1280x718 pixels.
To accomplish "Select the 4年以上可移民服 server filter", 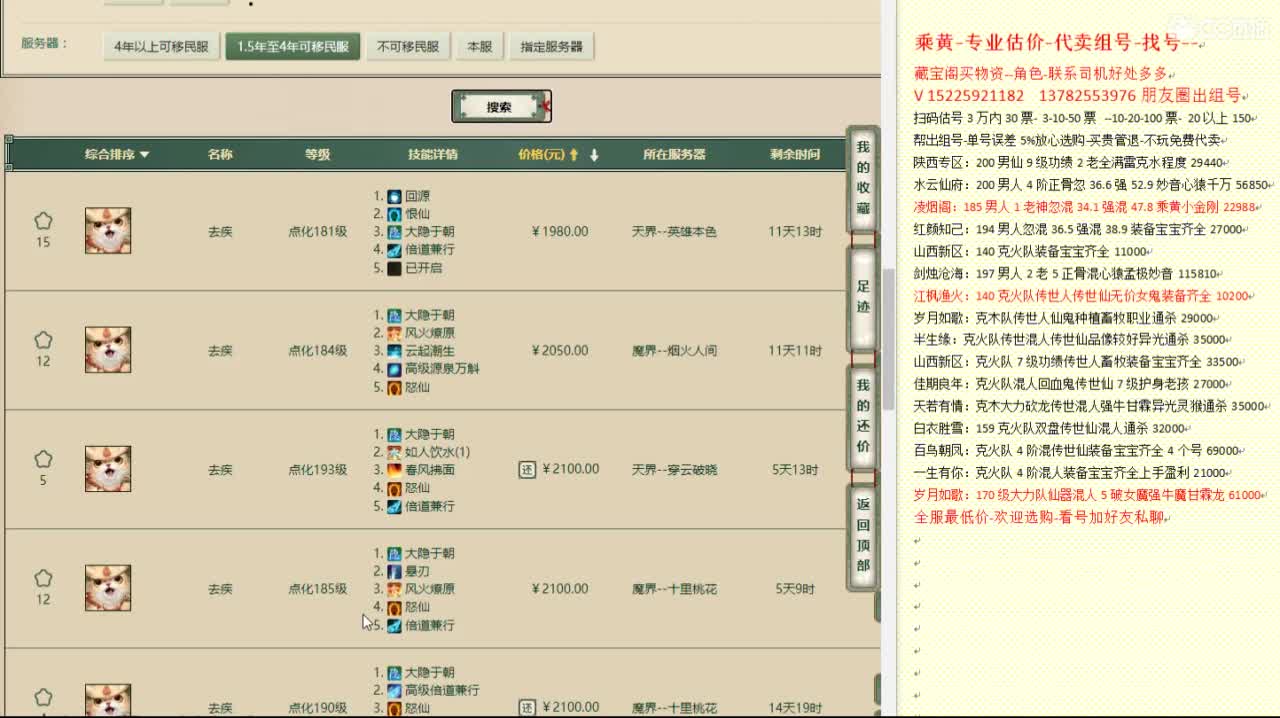I will (161, 46).
